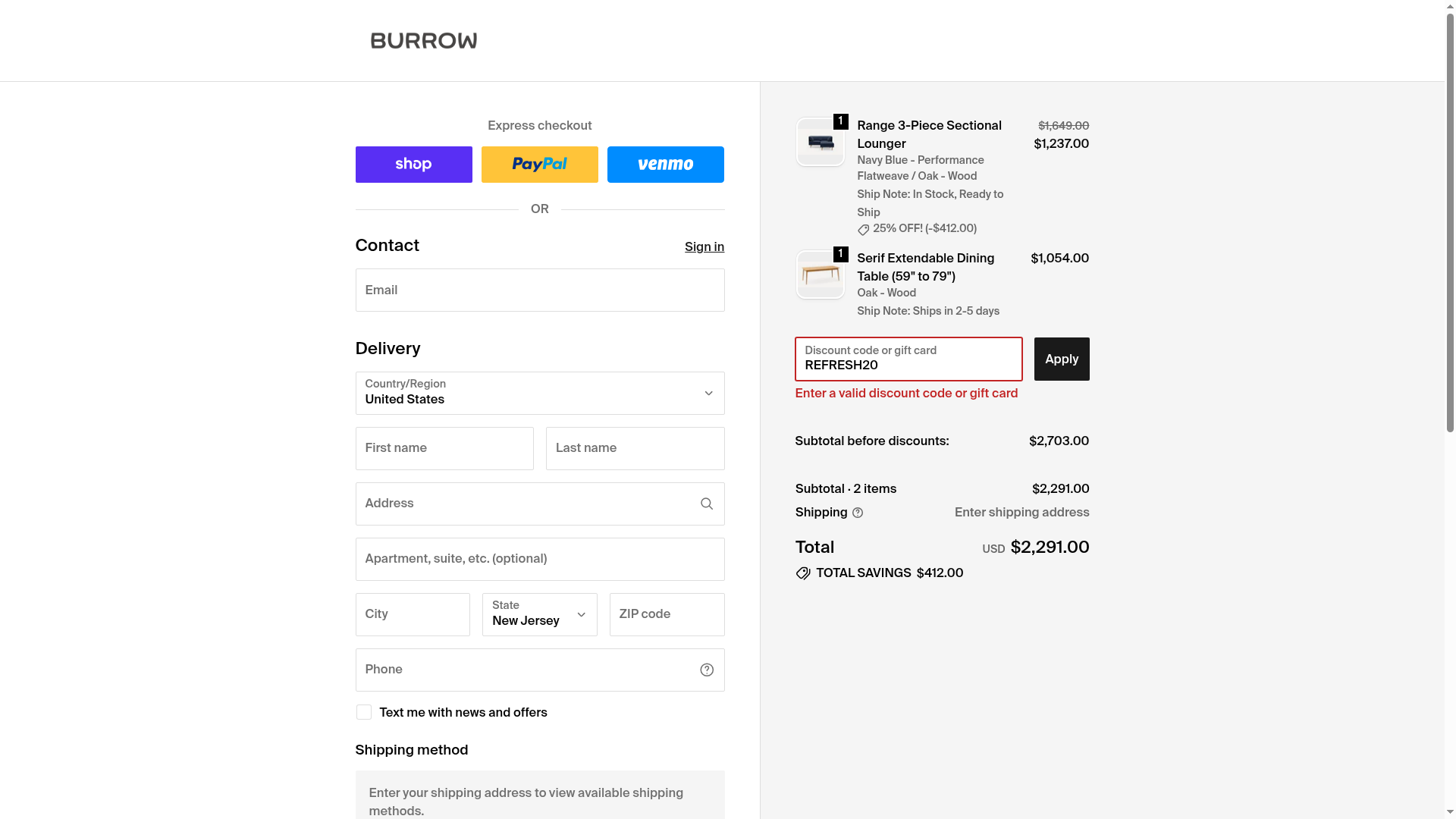
Task: Click the "TOTAL SAVINGS $412.00" text
Action: click(890, 573)
